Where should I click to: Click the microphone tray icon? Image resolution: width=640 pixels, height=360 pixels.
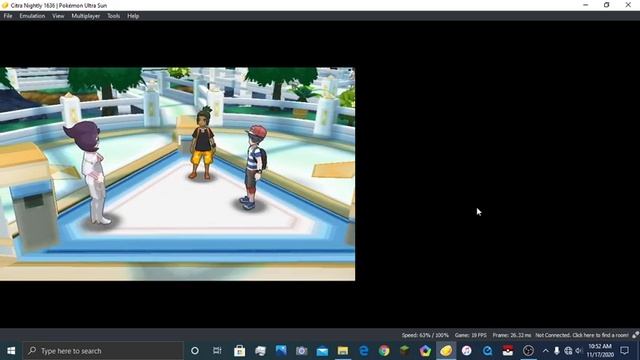pyautogui.click(x=557, y=351)
